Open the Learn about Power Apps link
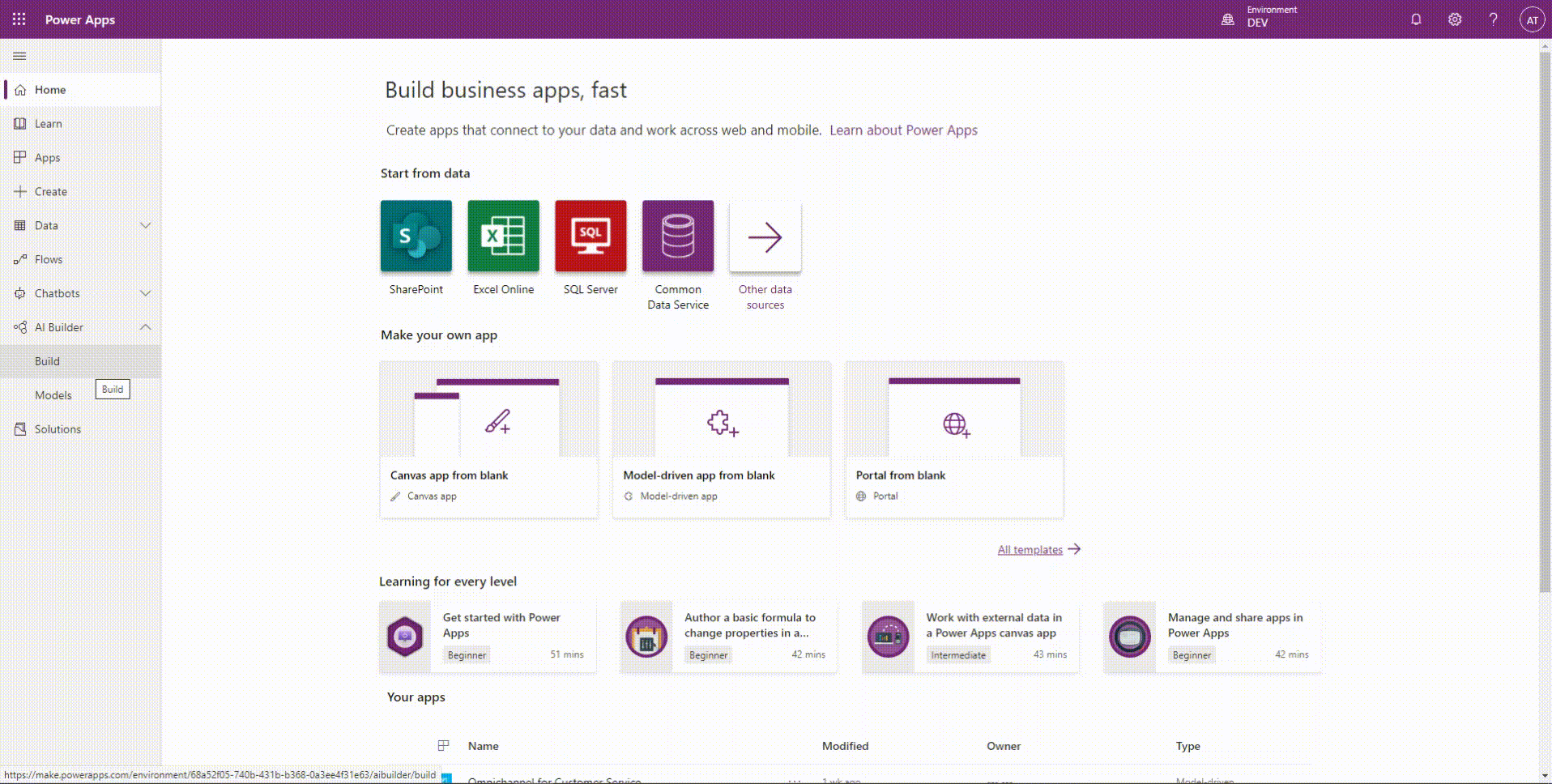Screen dimensions: 1552x784 [903, 130]
